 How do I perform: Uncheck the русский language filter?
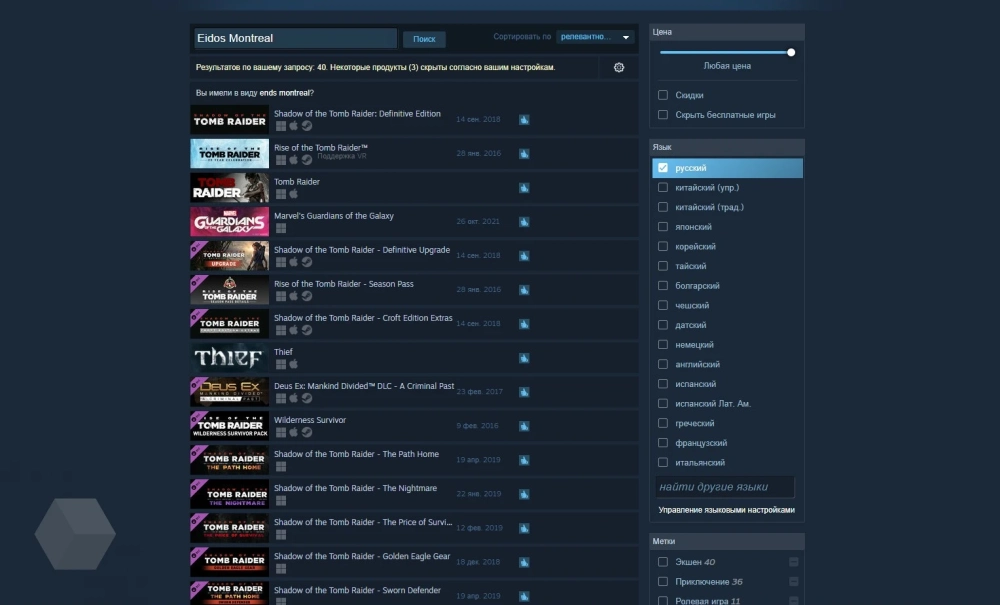[663, 168]
